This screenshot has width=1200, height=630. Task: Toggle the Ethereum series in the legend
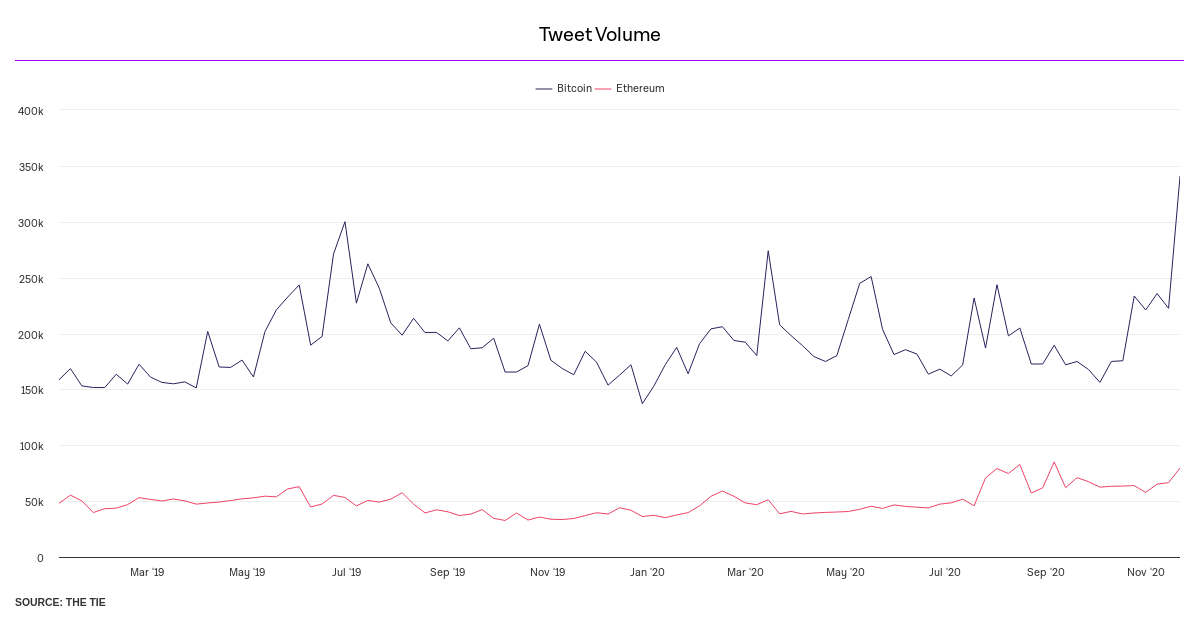pos(640,88)
